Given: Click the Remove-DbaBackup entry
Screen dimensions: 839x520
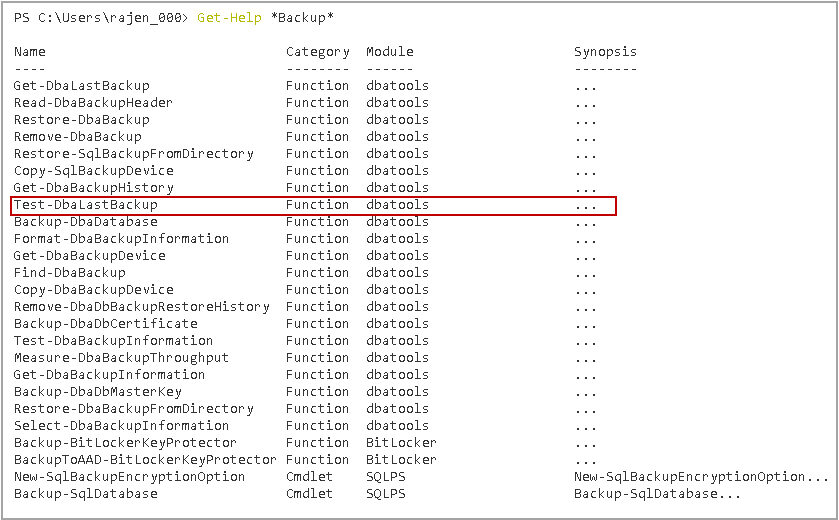Looking at the screenshot, I should (77, 137).
